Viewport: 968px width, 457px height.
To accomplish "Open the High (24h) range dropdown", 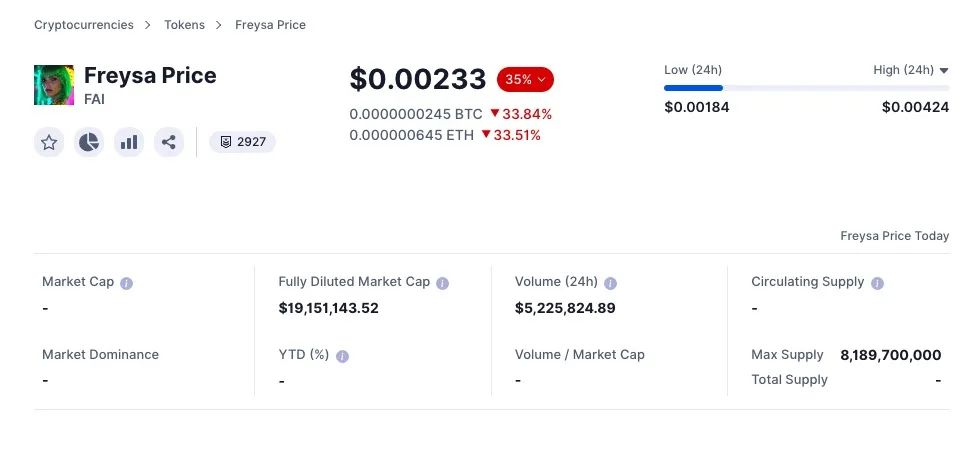I will pos(910,70).
